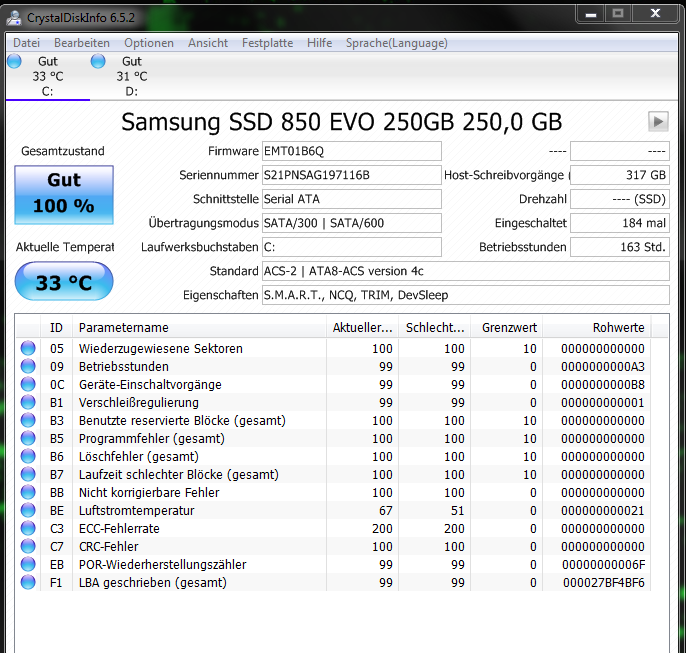Click the Übertragungsmodus field

click(352, 223)
